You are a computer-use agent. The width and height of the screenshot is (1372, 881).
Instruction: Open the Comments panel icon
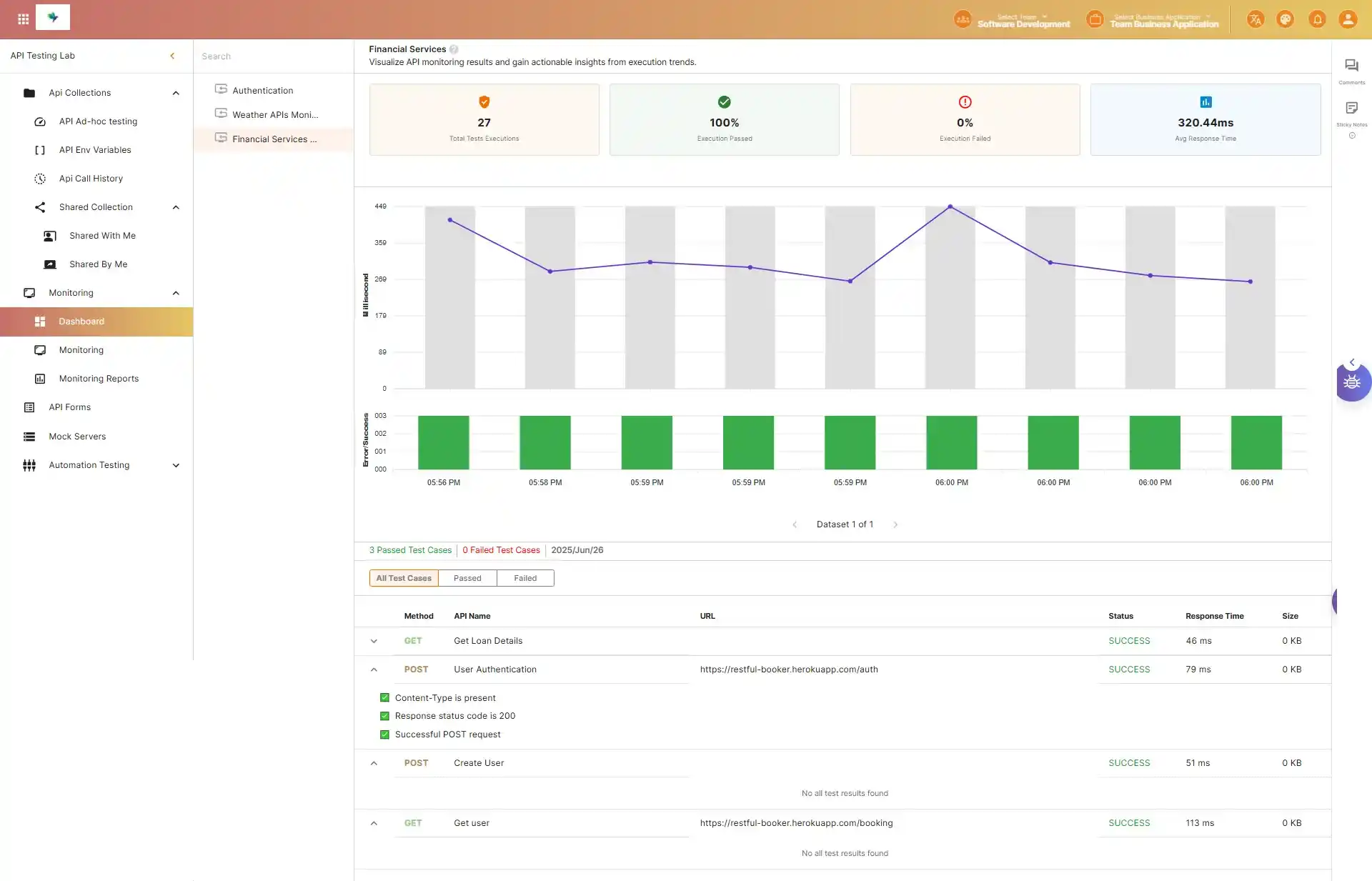point(1351,66)
